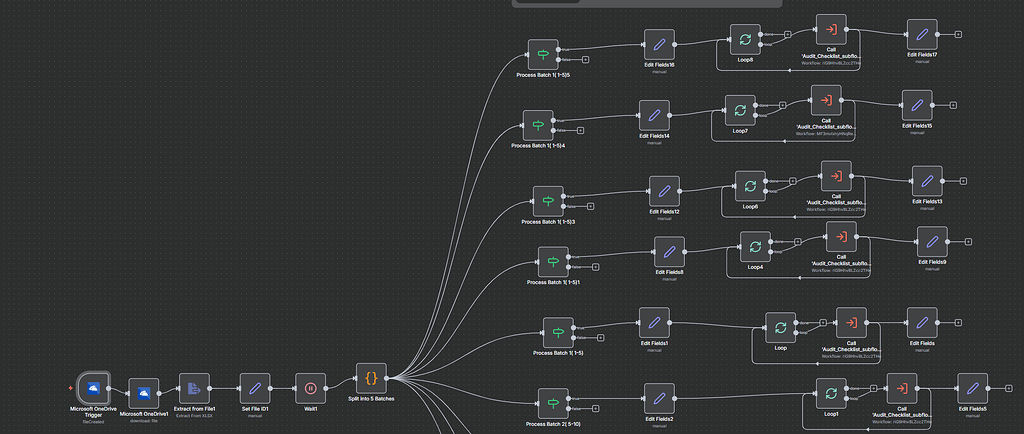Open the Loop1 node

click(x=831, y=394)
